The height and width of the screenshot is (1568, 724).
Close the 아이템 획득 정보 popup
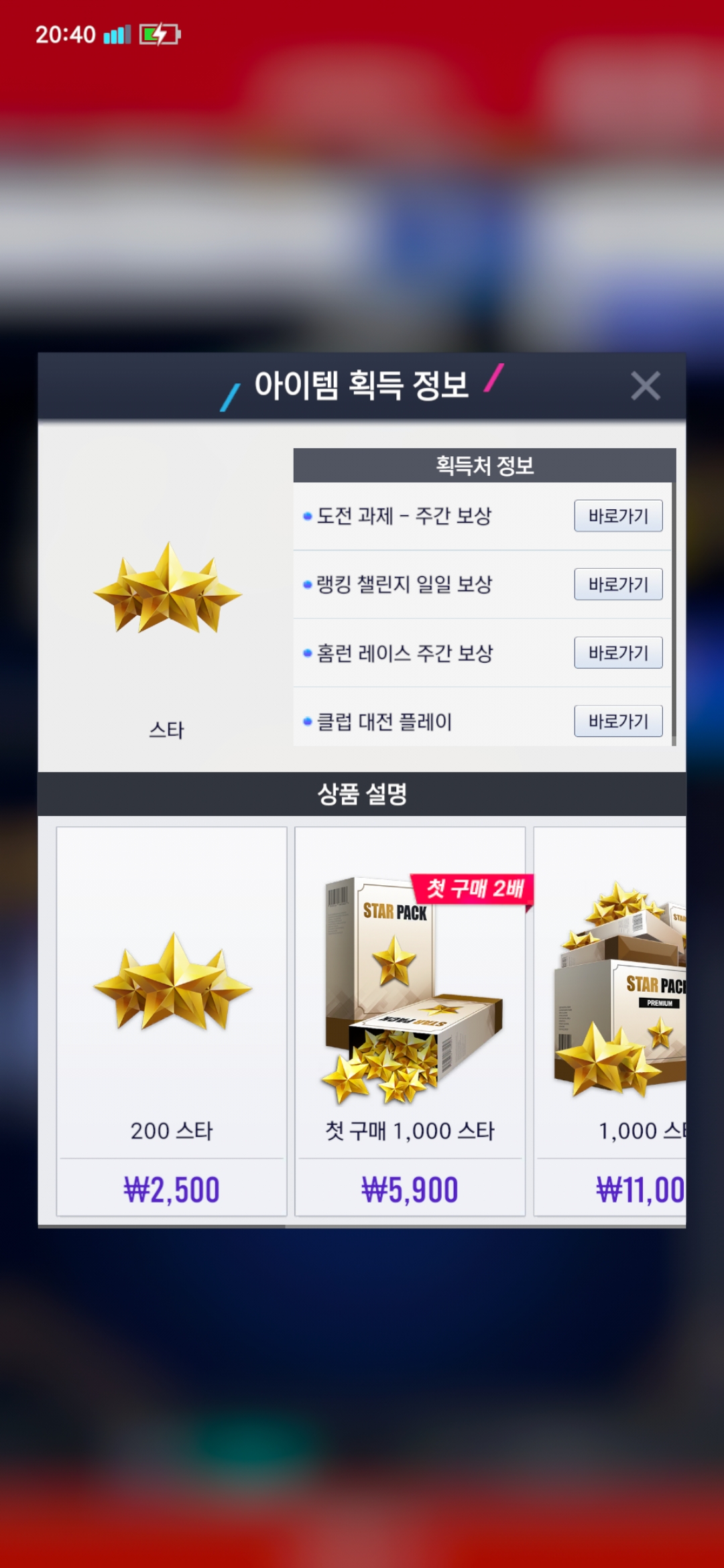[x=646, y=386]
